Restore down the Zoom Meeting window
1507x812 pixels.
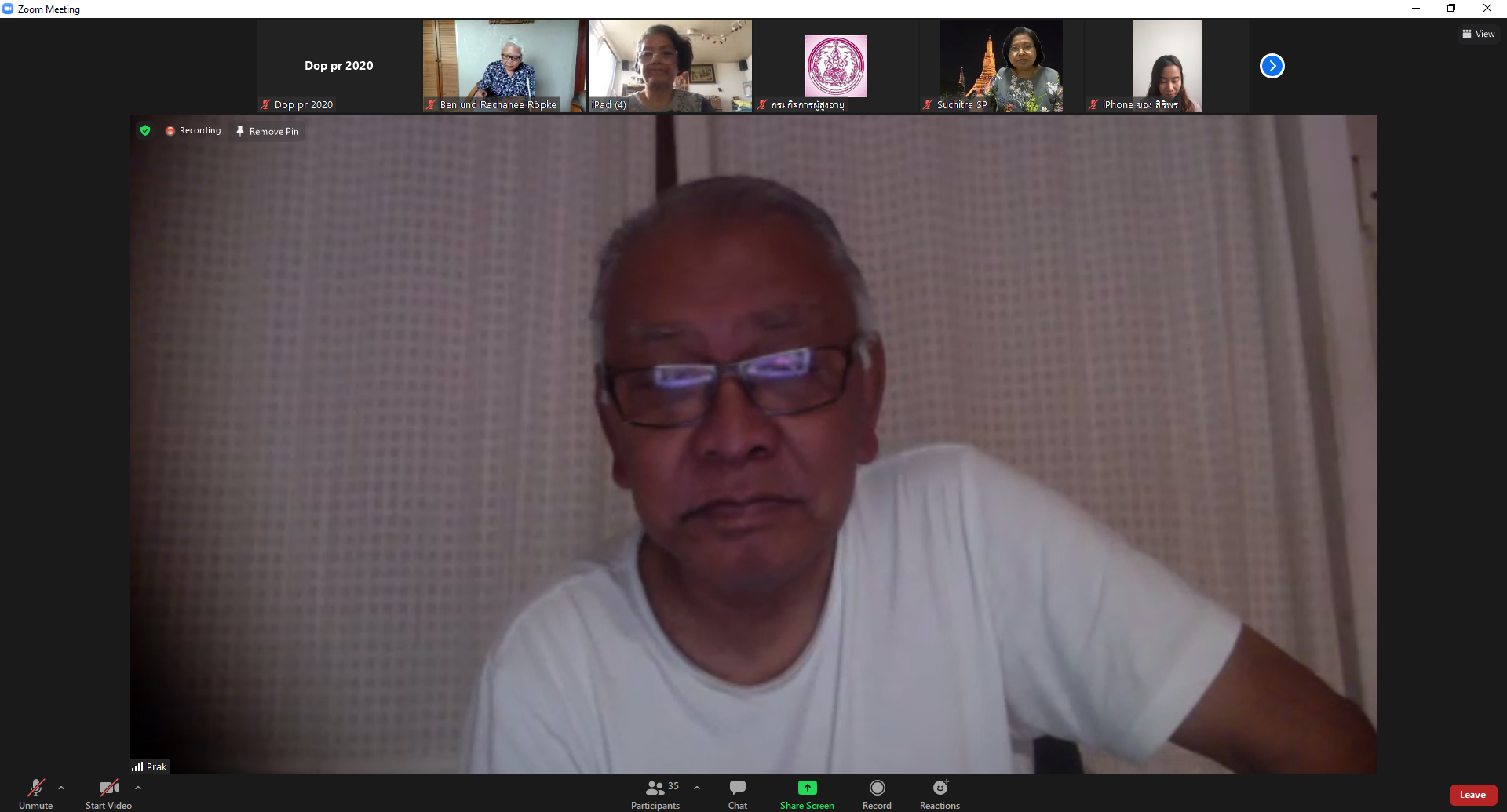pyautogui.click(x=1451, y=9)
